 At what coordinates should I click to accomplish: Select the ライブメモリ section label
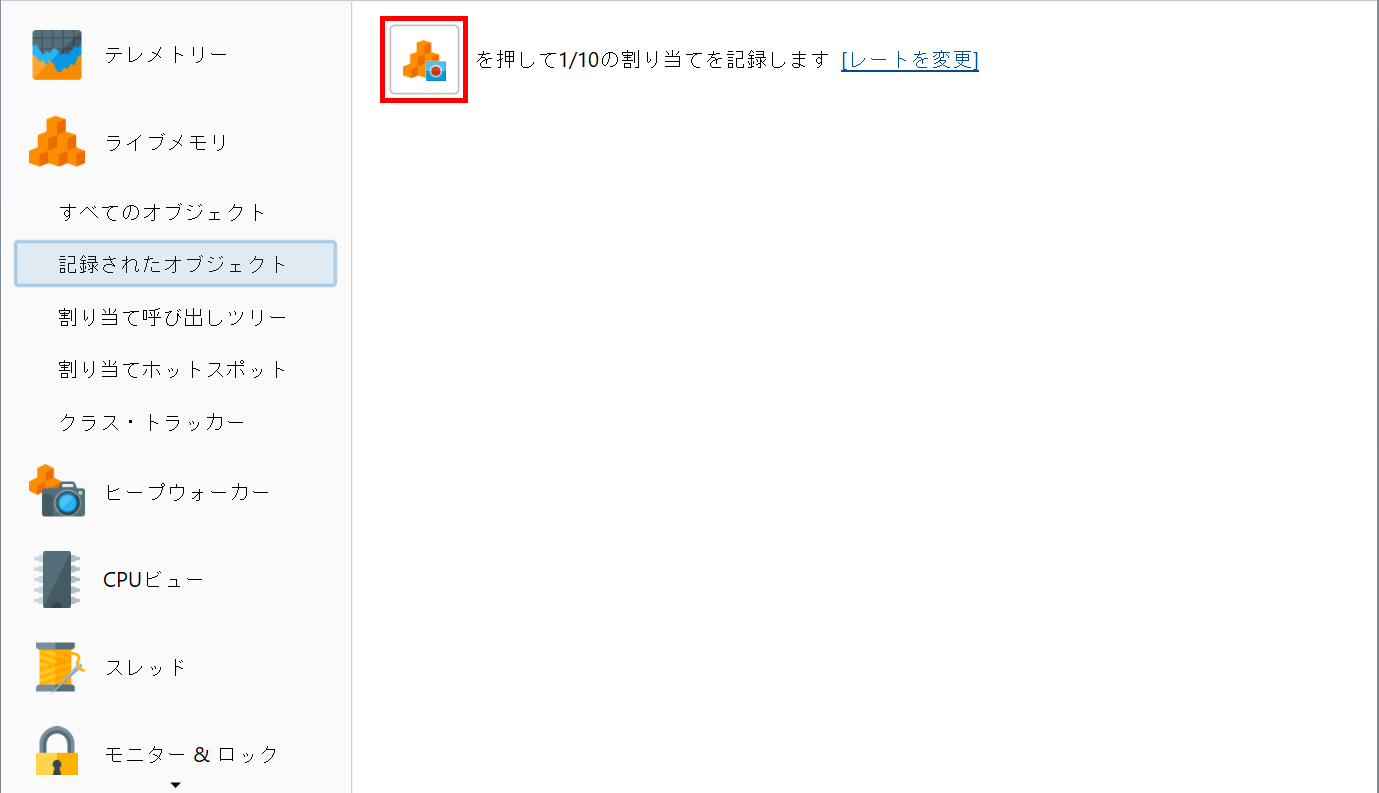pos(167,143)
